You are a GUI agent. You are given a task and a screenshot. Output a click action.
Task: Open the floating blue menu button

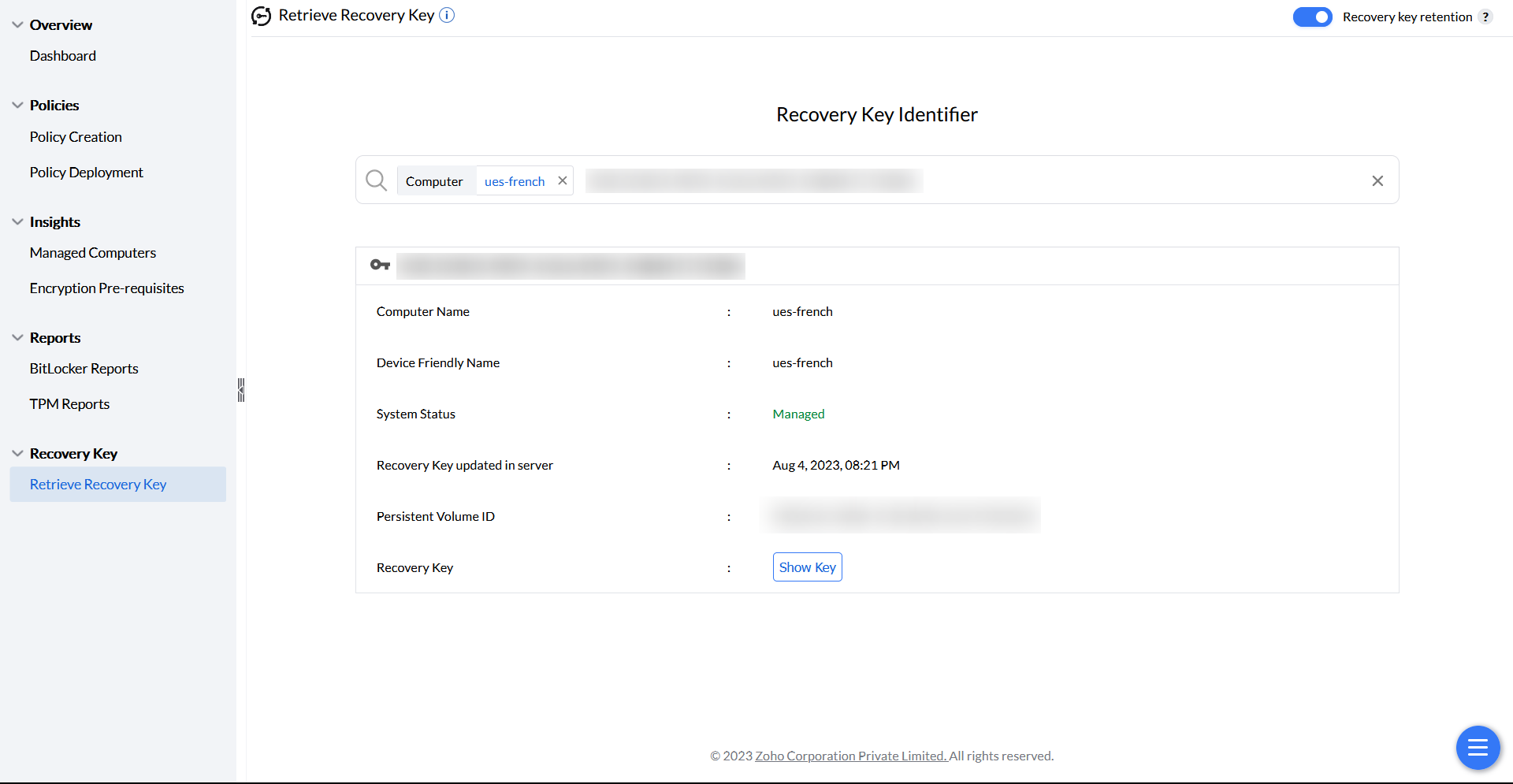(x=1478, y=747)
